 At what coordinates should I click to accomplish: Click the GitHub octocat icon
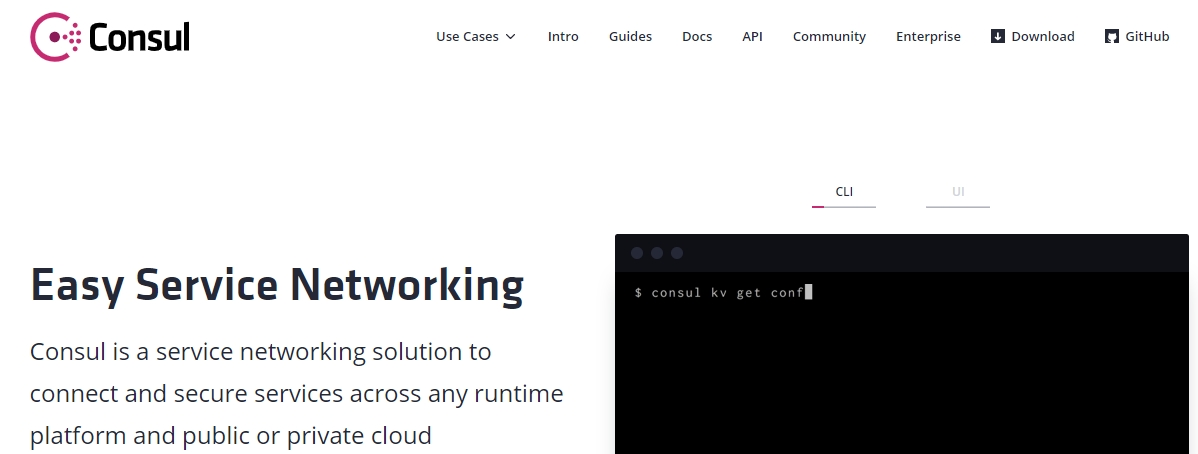click(x=1112, y=36)
